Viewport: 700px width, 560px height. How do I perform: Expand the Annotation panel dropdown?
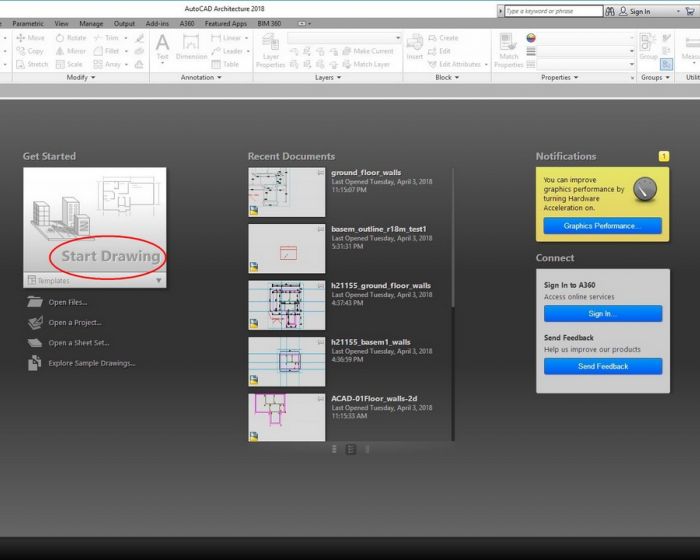201,77
